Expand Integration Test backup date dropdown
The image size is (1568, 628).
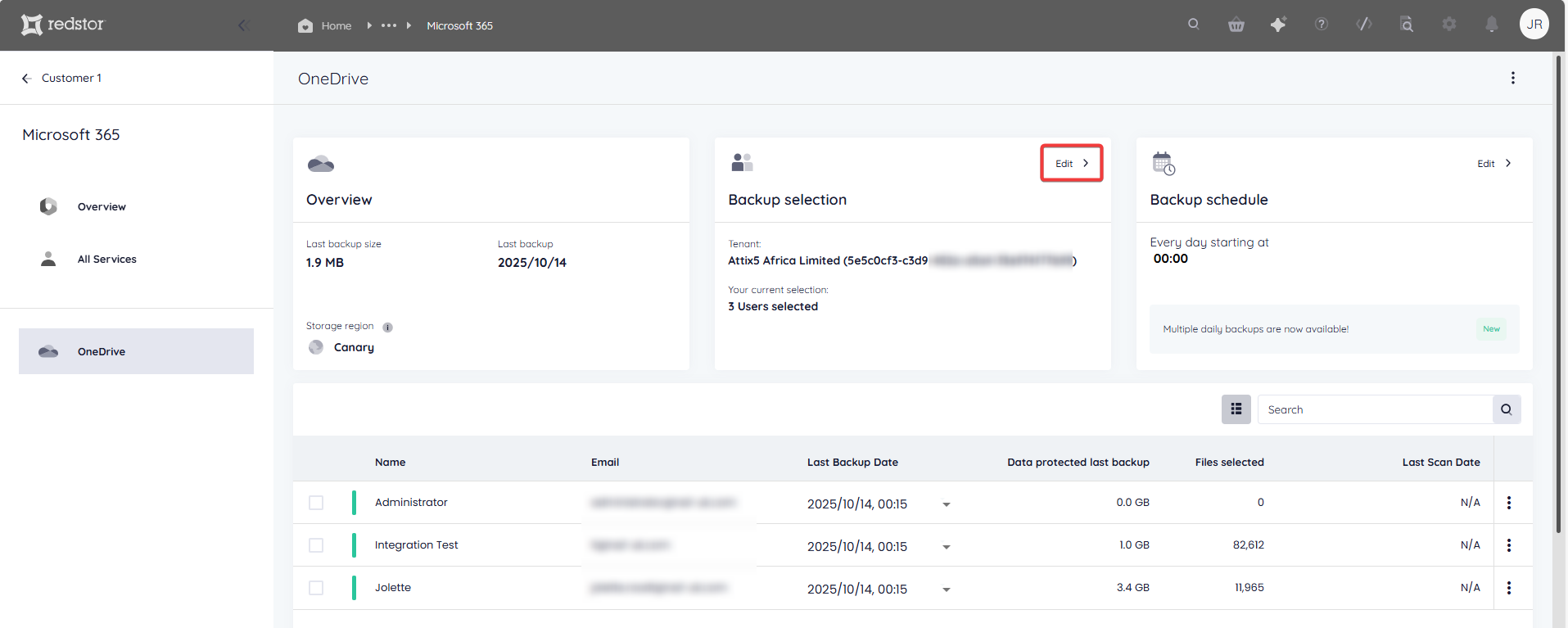[x=947, y=547]
